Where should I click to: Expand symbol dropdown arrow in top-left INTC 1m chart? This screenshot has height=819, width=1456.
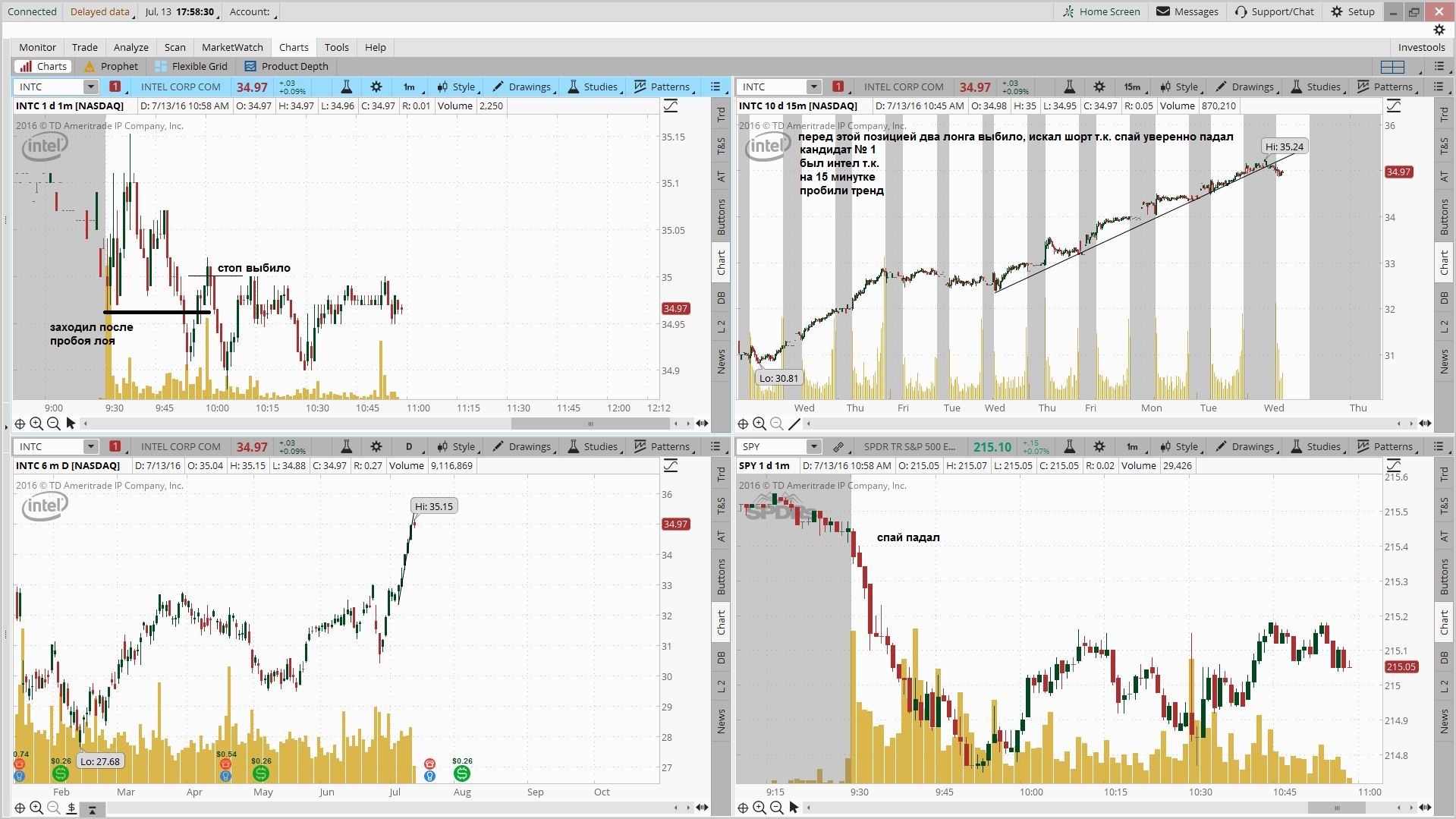click(90, 87)
